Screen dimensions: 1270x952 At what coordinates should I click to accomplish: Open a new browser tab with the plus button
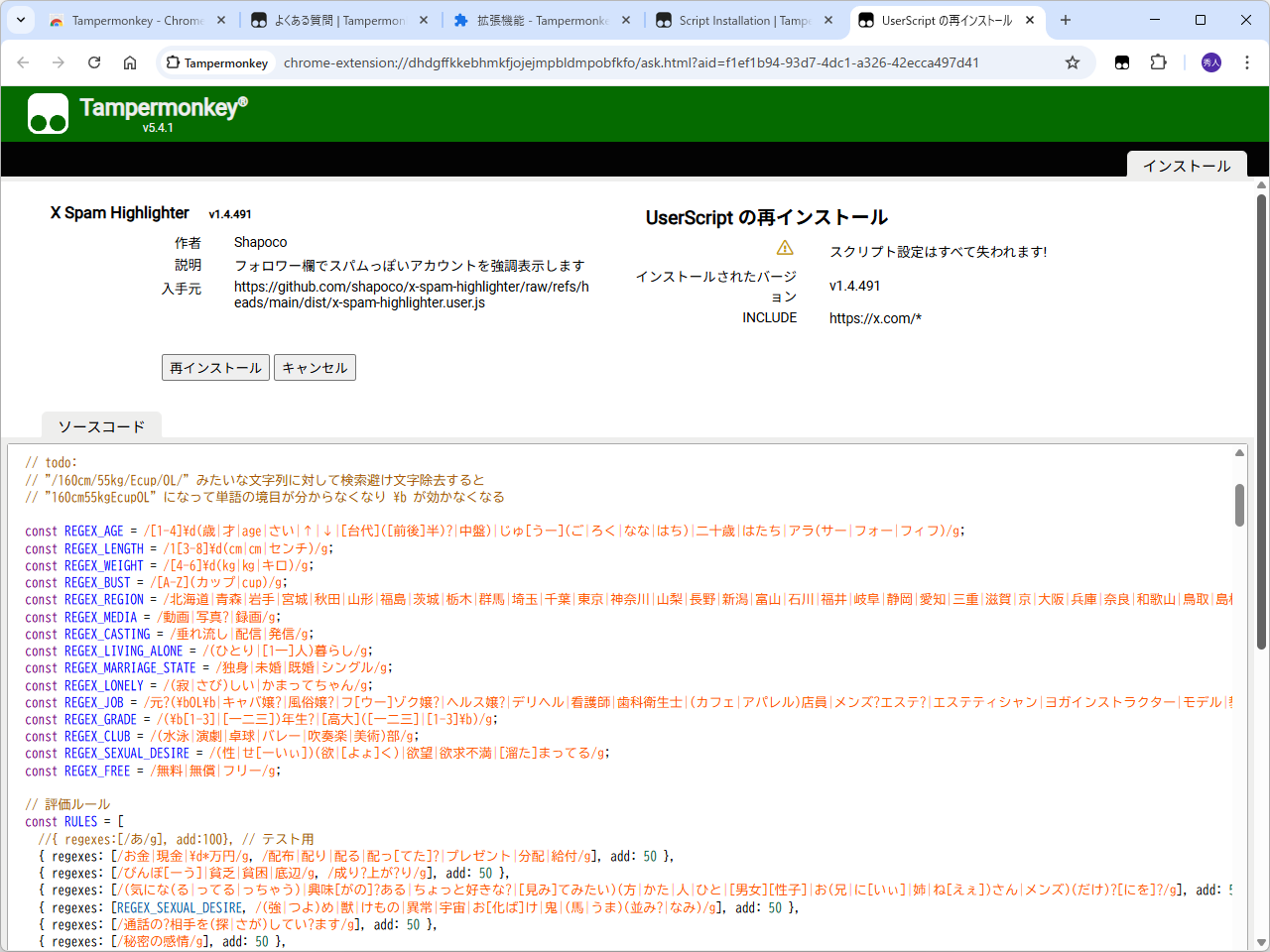click(1066, 19)
